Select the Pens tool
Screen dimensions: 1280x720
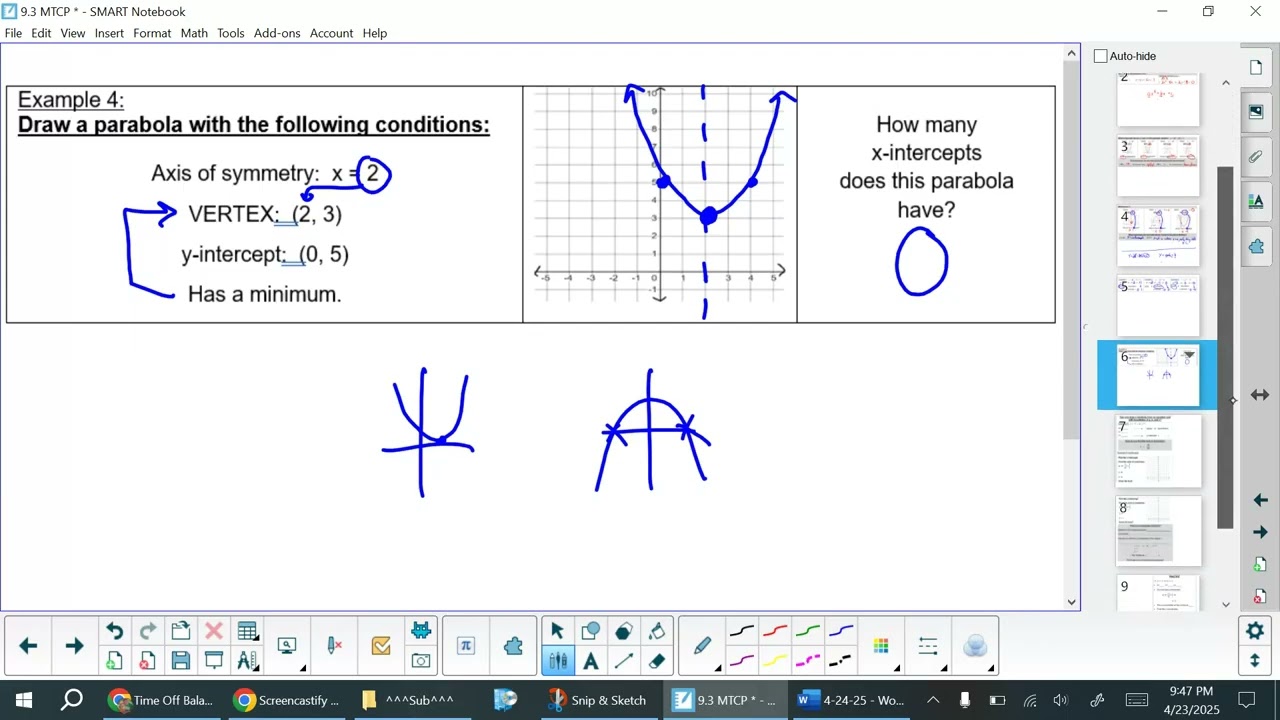pos(557,661)
